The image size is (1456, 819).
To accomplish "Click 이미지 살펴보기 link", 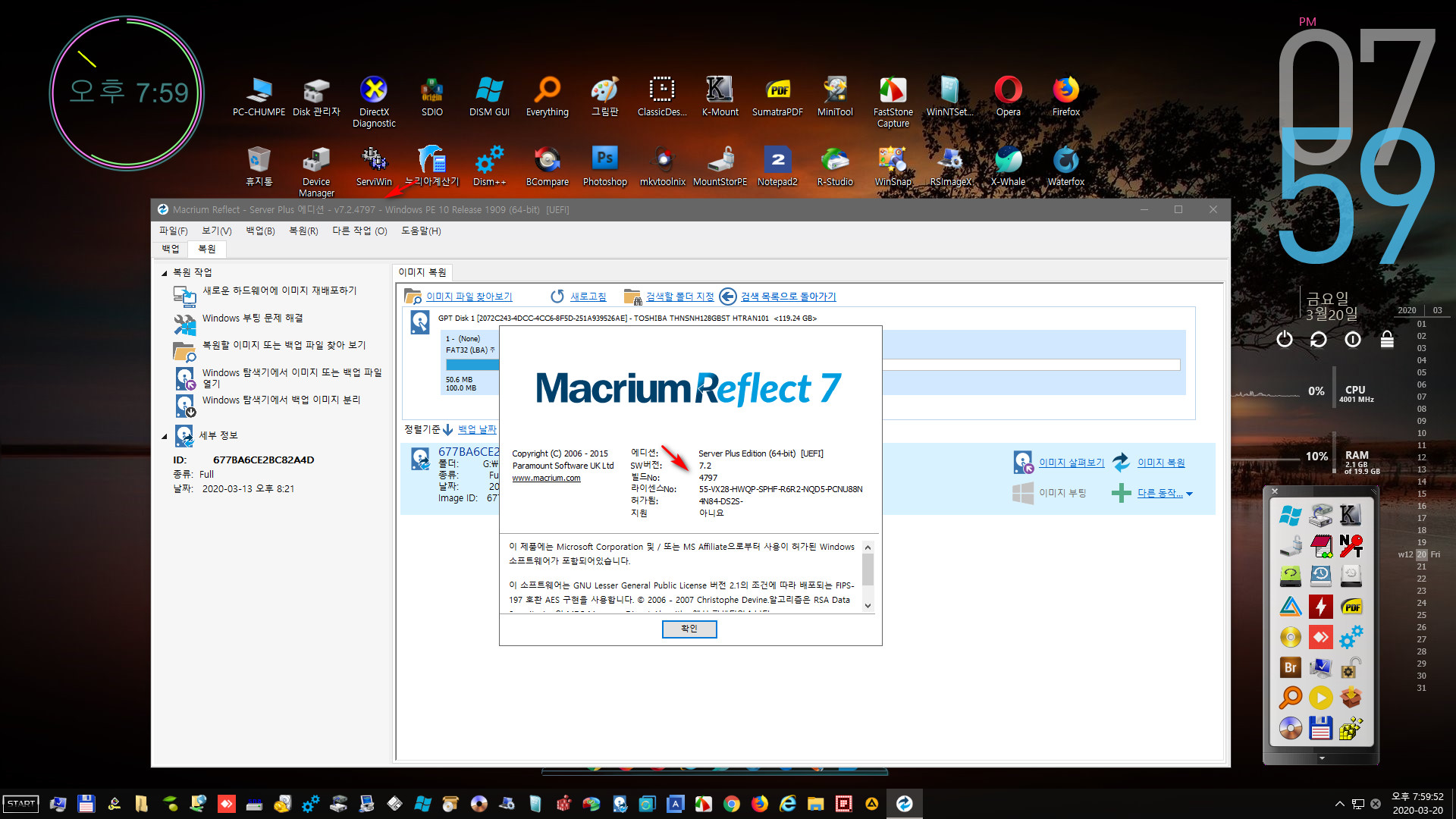I will (x=1071, y=463).
